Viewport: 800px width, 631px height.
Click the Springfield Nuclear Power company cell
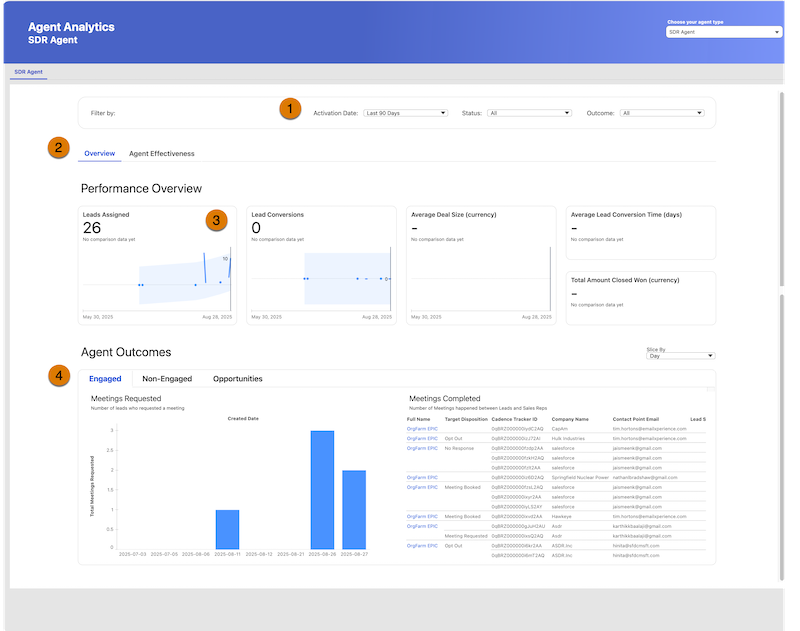[580, 477]
